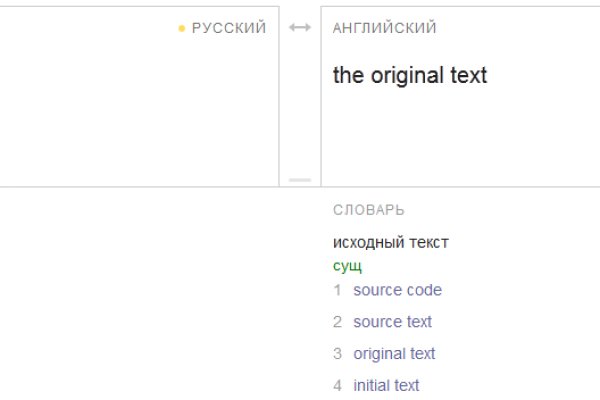Click the word 'the' in the translation output
Screen dimensions: 600x400
tap(348, 76)
